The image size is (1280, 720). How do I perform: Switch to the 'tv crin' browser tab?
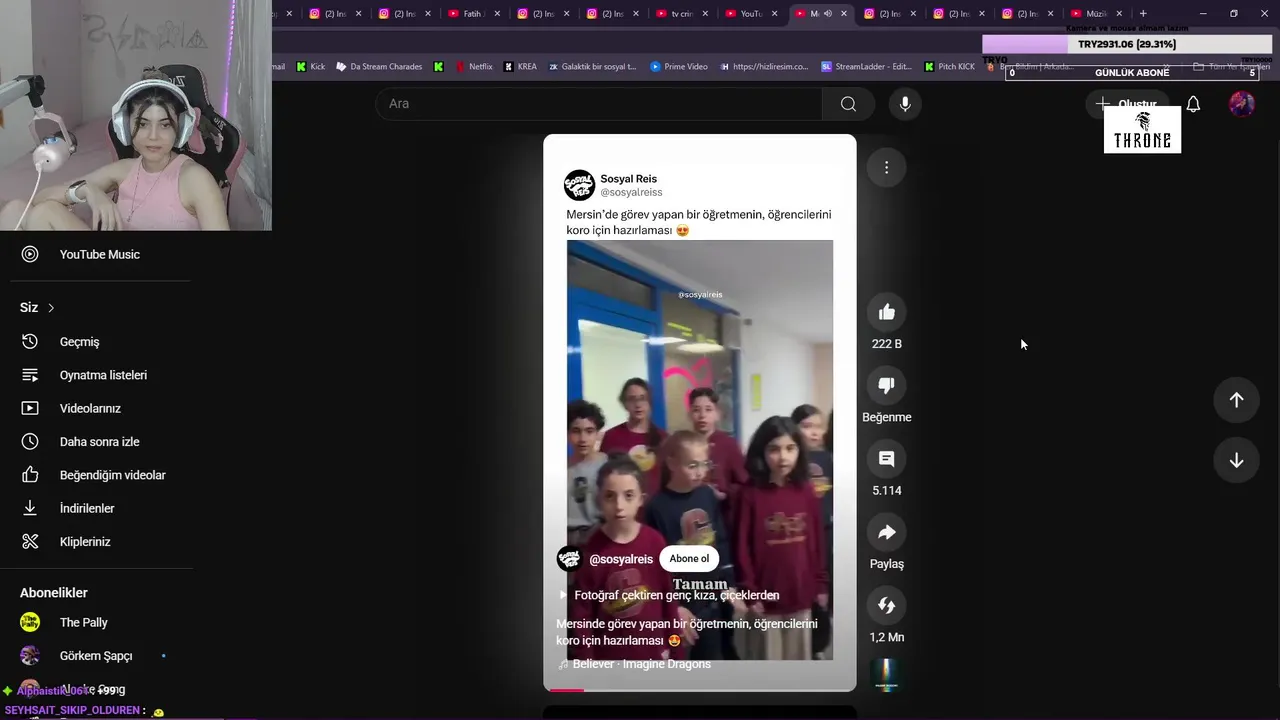tap(681, 14)
